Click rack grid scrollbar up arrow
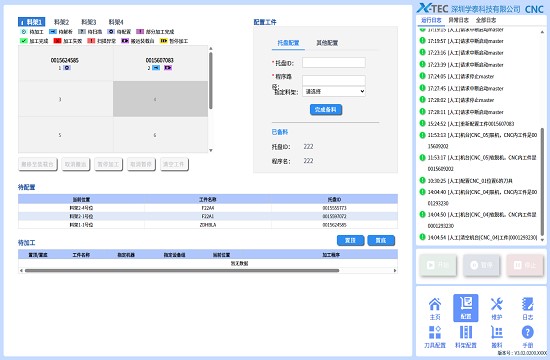The width and height of the screenshot is (550, 360). click(211, 48)
